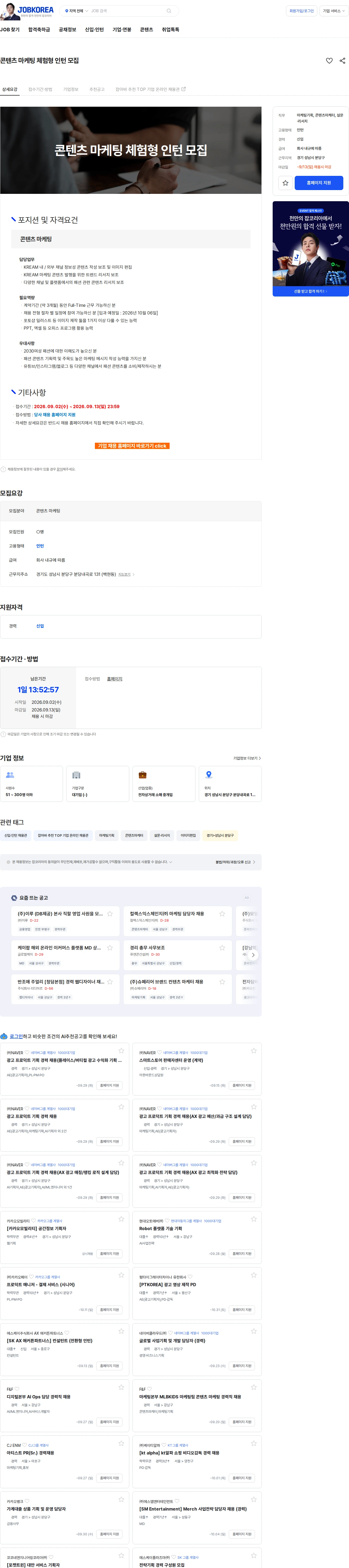Click the 홈페이지 link under 접수방법
The image size is (349, 1568).
pos(115,679)
